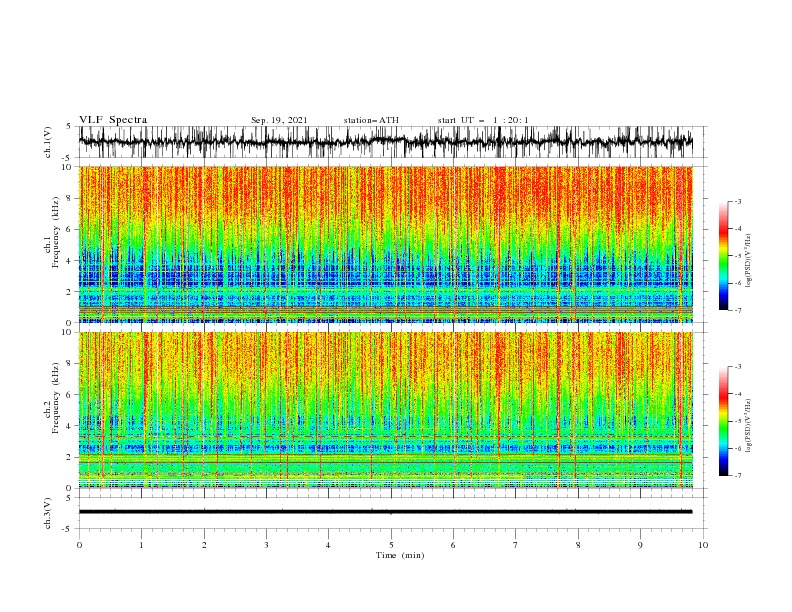Click time axis tick label '0'

[79, 545]
